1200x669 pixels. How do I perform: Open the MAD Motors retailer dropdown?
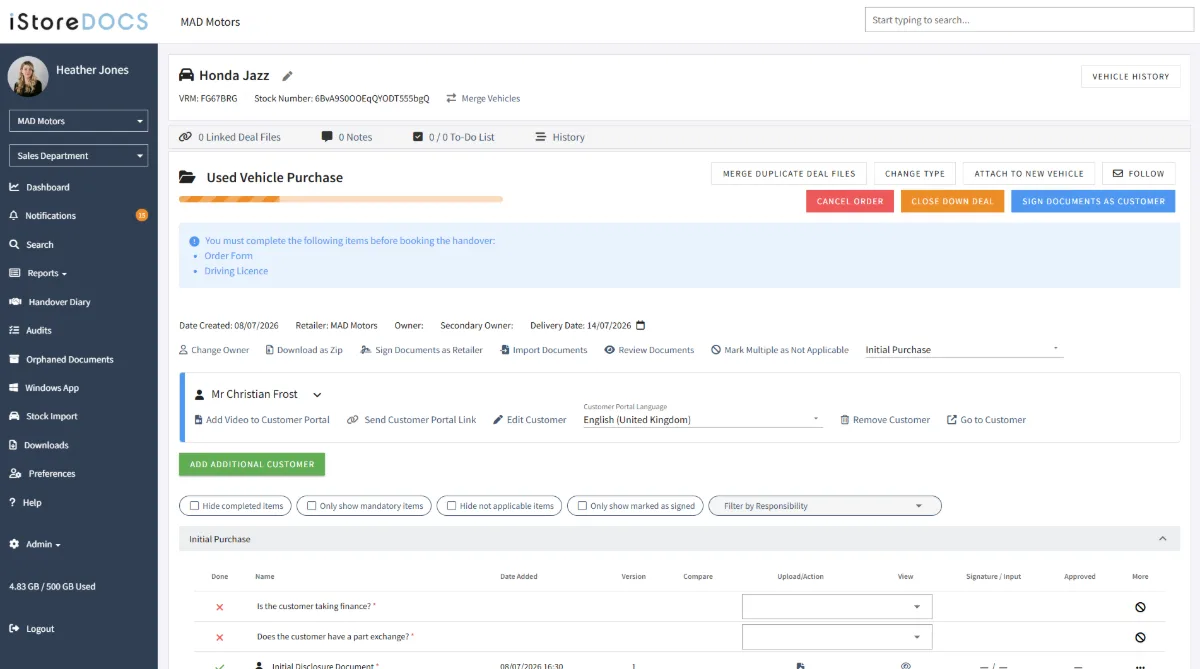(78, 121)
